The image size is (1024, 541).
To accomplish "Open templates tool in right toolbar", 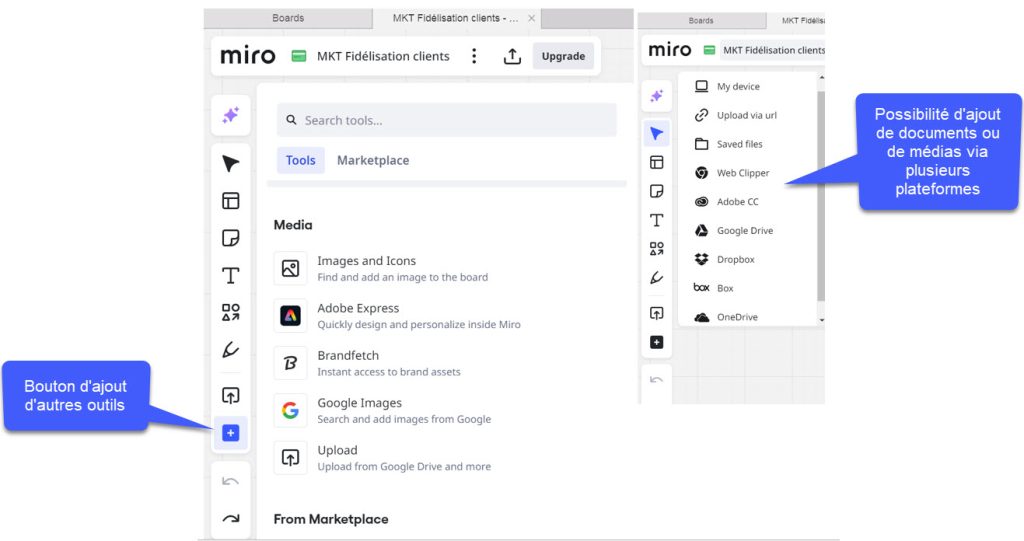I will (x=656, y=162).
